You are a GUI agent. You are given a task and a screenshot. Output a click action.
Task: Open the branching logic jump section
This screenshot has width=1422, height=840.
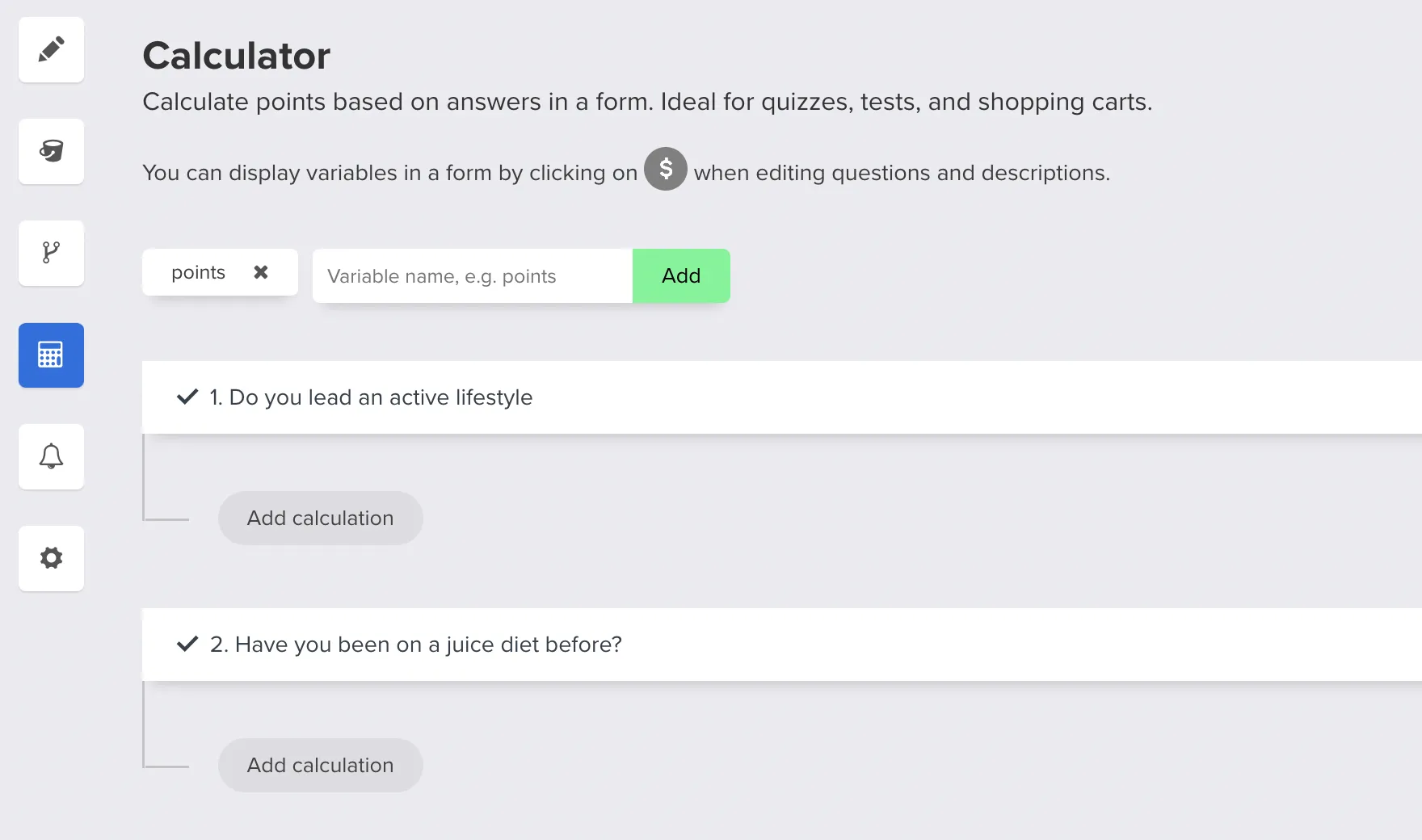click(x=51, y=253)
